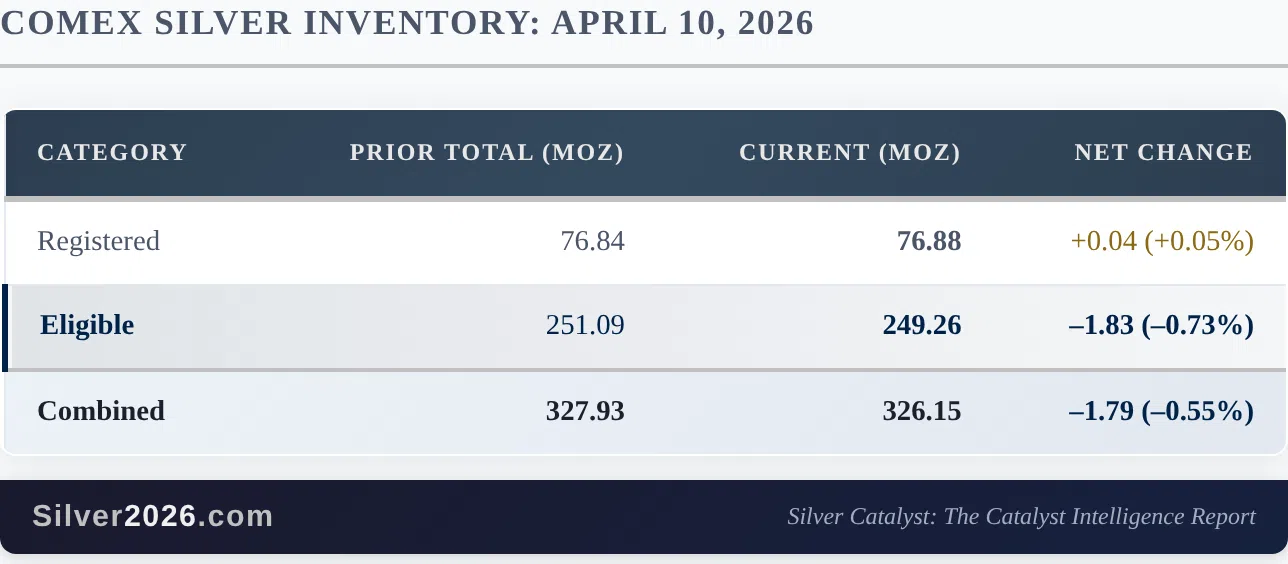Select the Eligible row label

click(87, 325)
